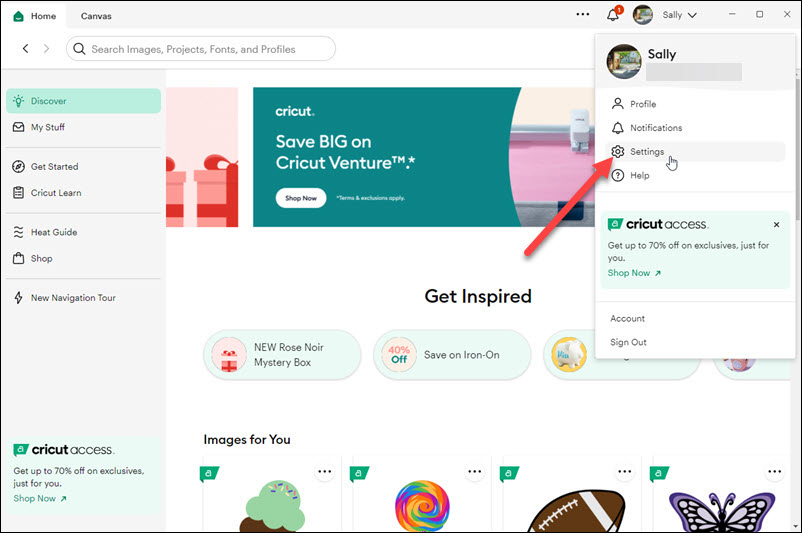The image size is (802, 533).
Task: Select the Save on Iron-On chip
Action: [452, 355]
